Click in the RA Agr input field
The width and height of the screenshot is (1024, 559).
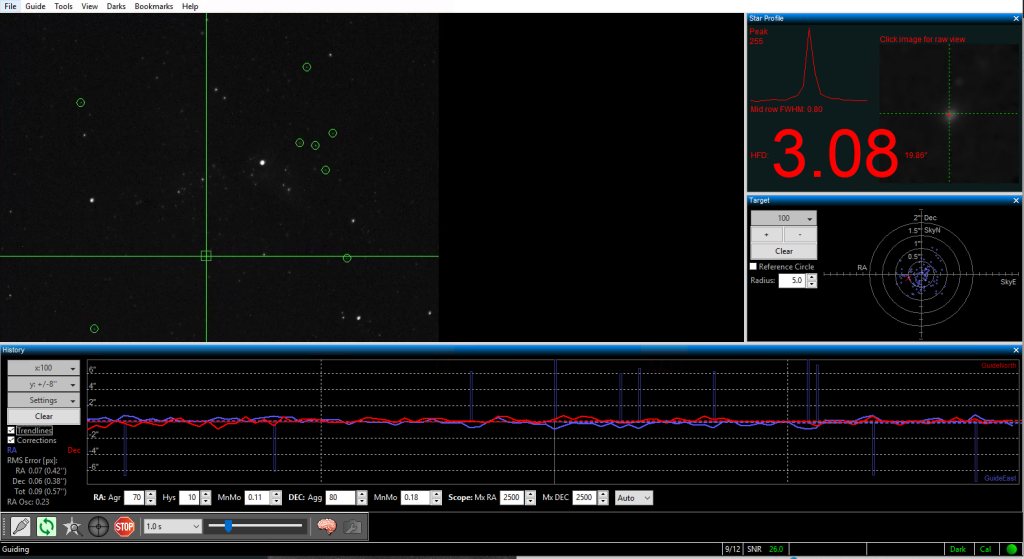[134, 498]
